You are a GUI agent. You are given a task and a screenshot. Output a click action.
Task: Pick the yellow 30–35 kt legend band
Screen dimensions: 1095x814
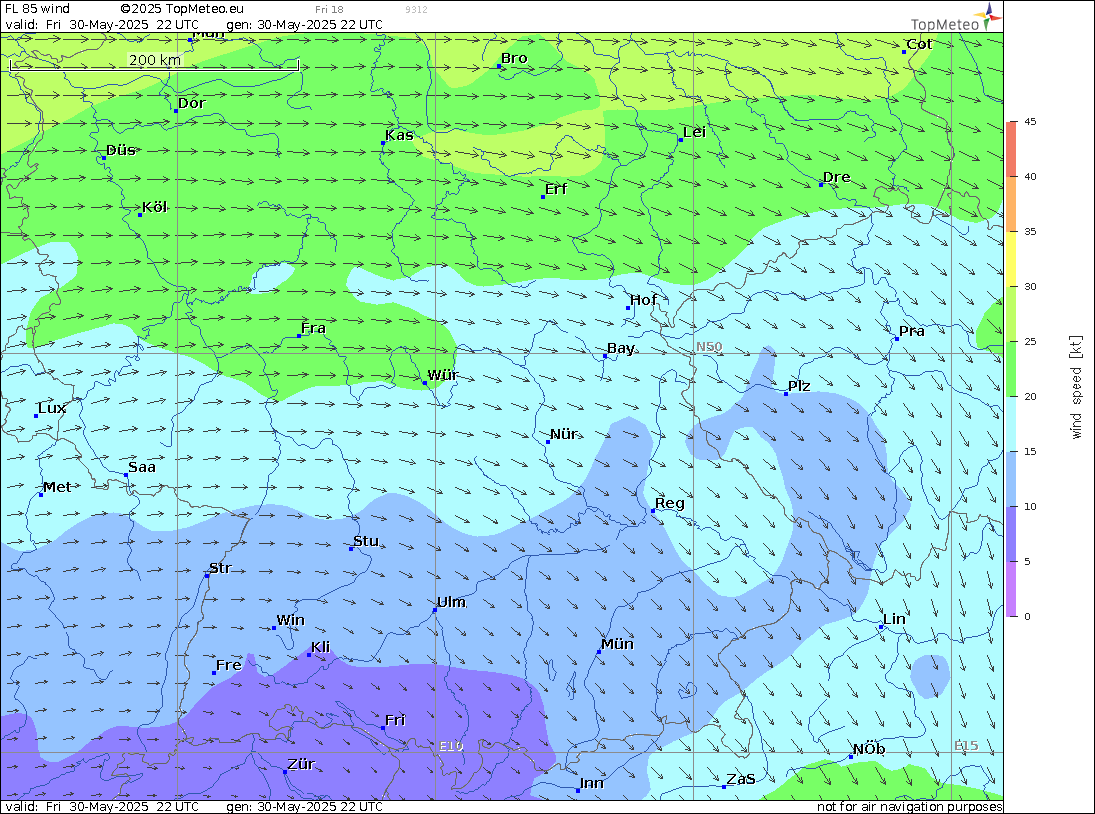tap(1011, 259)
